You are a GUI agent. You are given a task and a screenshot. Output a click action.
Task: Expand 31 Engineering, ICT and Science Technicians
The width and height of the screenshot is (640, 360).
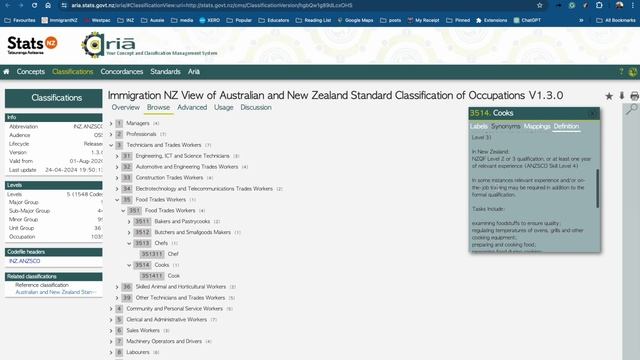tap(117, 156)
